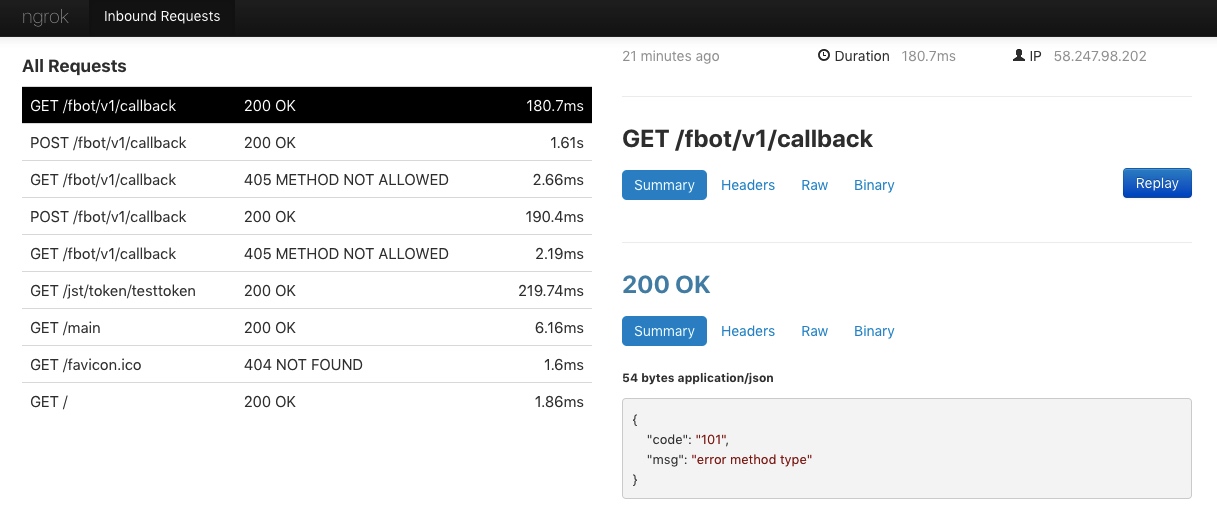The width and height of the screenshot is (1217, 528).
Task: Open the Inbound Requests tab
Action: [162, 17]
